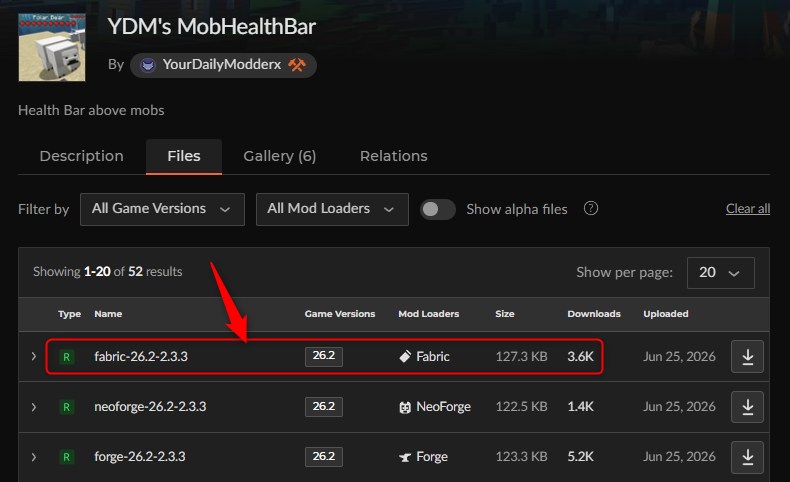Download the fabric-26.2-2.3.3 file
Image resolution: width=790 pixels, height=482 pixels.
747,357
